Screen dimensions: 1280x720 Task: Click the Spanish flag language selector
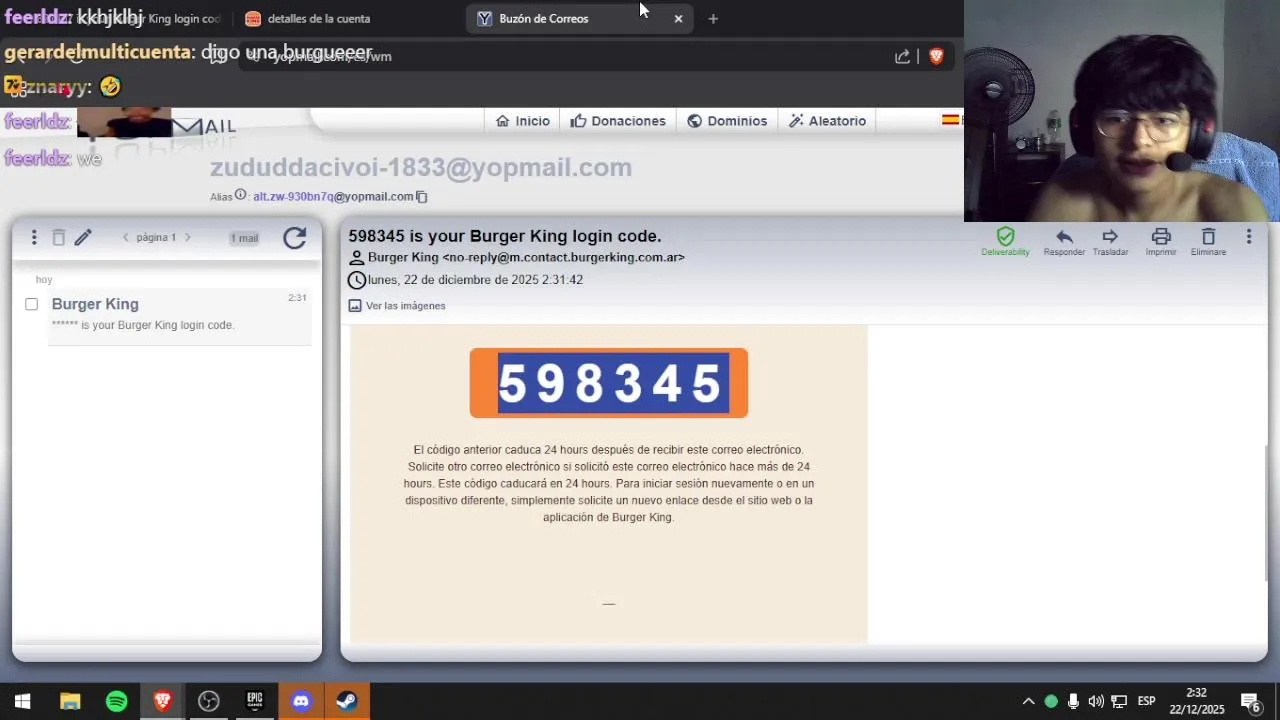point(950,120)
